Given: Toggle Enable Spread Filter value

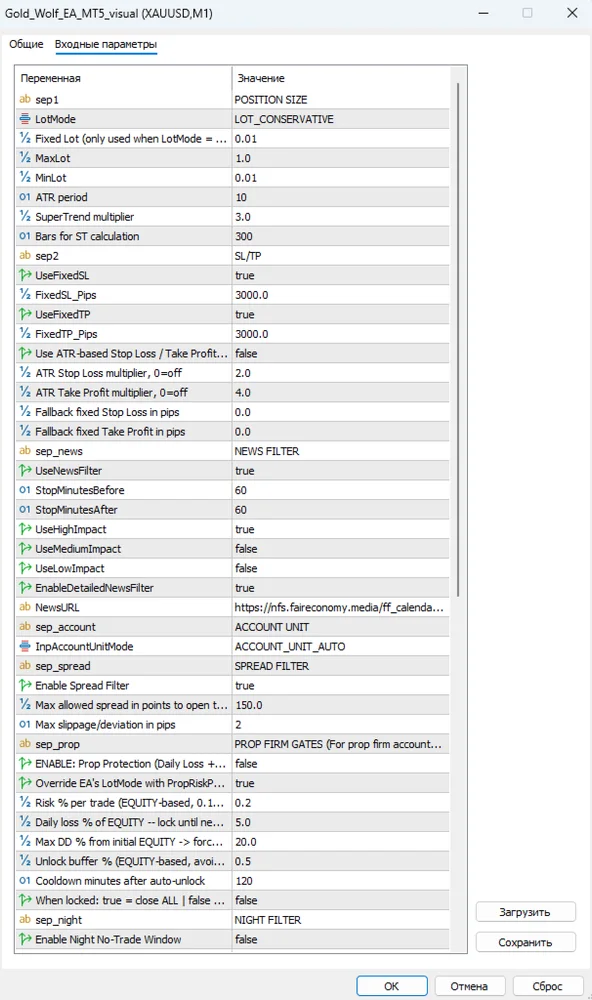Looking at the screenshot, I should (x=341, y=686).
